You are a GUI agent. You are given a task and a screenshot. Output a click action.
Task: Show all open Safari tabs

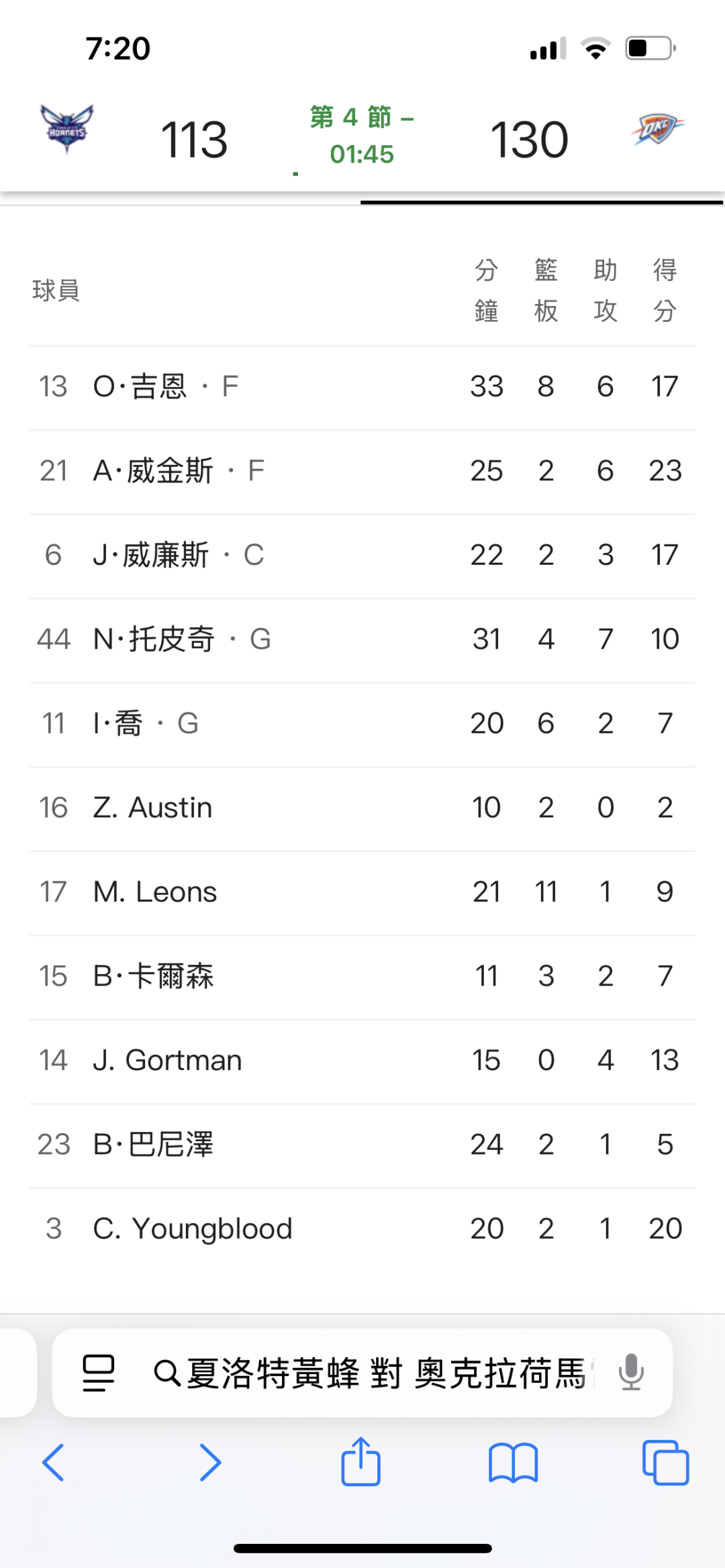pyautogui.click(x=665, y=1462)
